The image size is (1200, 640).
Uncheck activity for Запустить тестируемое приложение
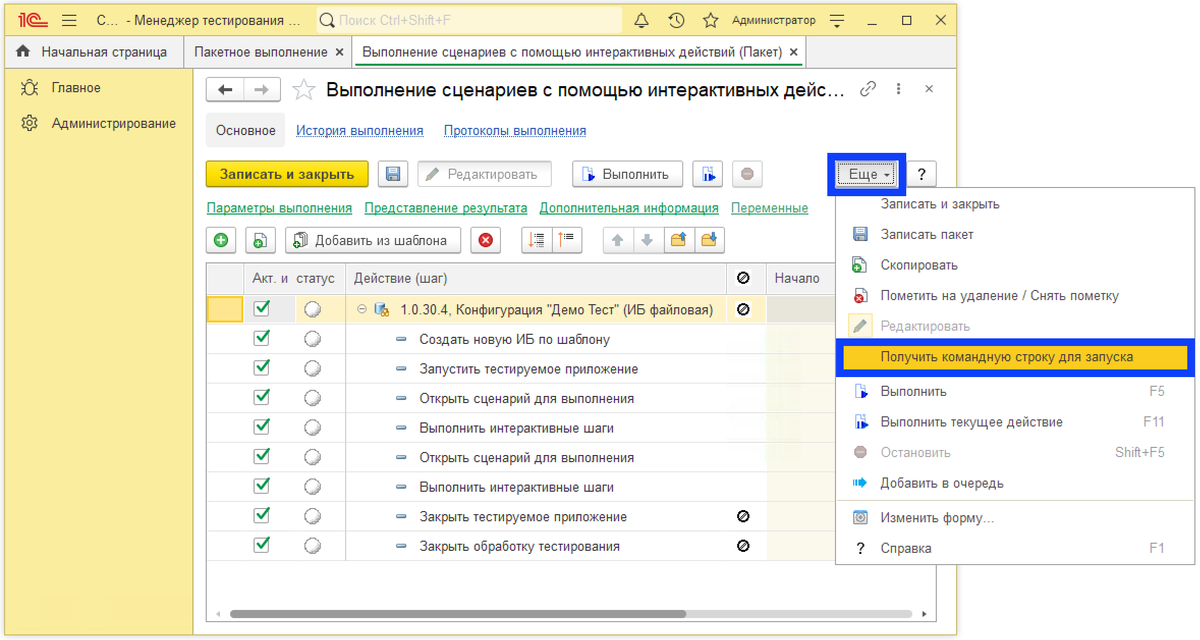click(x=262, y=368)
